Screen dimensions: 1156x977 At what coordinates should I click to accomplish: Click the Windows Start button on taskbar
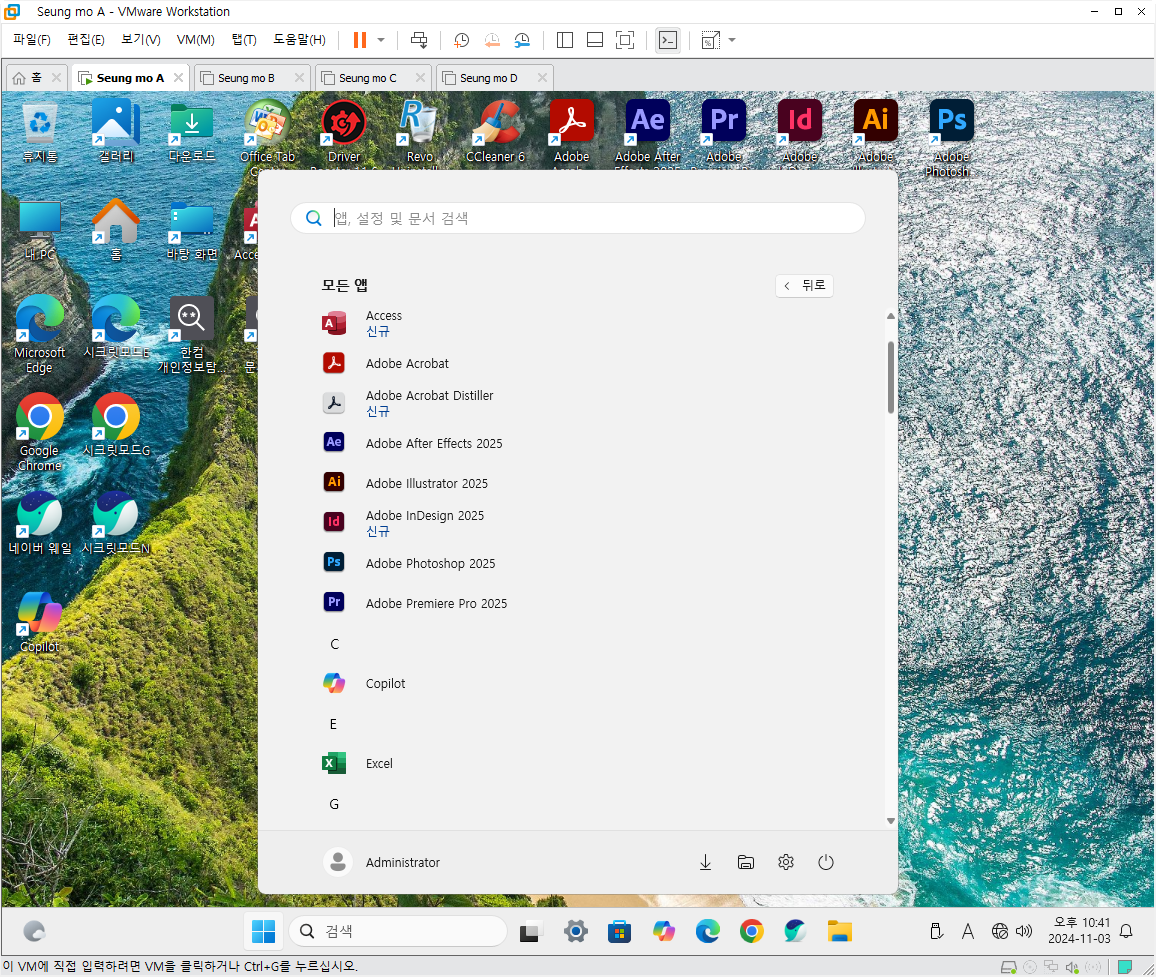pos(263,931)
